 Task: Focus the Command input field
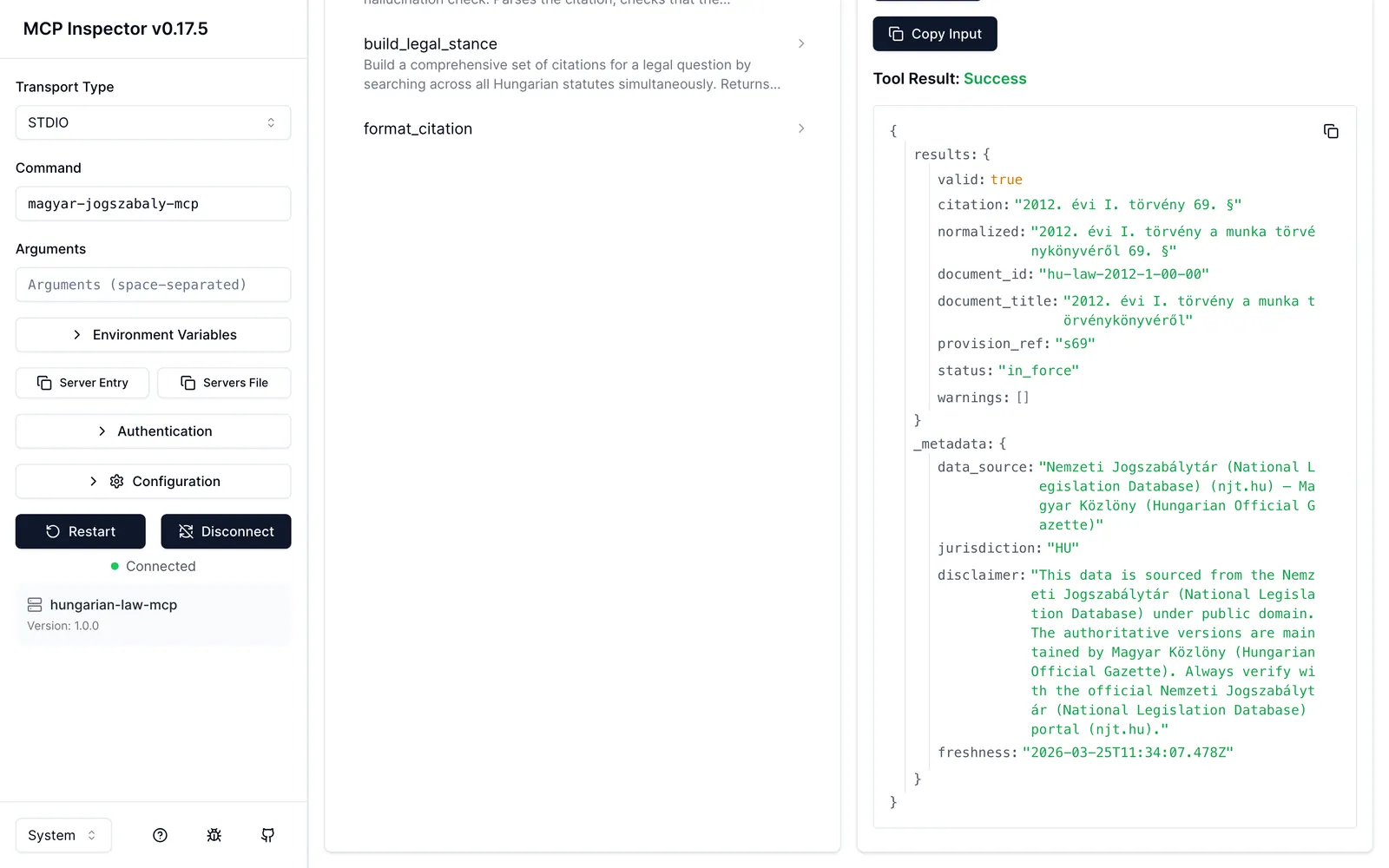[153, 204]
